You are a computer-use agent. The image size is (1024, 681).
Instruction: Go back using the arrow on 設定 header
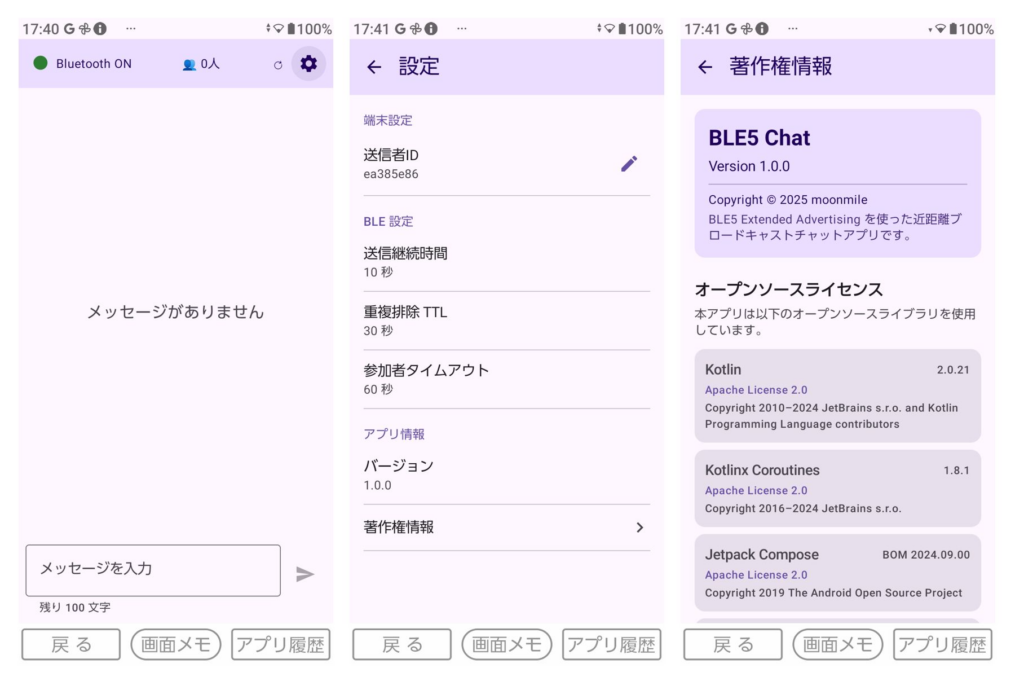tap(374, 67)
